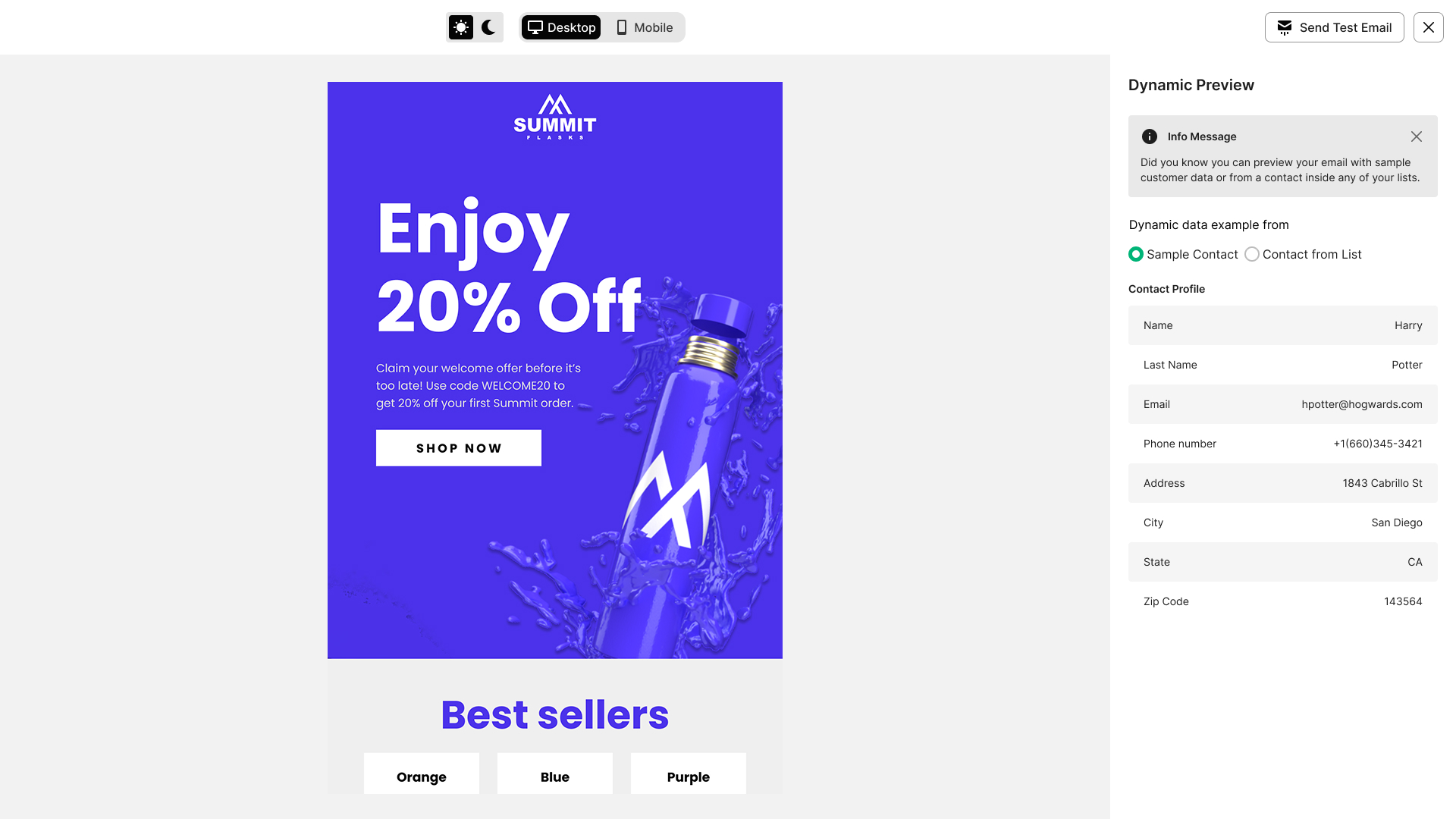Click the Email row in Contact Profile
Screen dimensions: 1456x819
[1282, 404]
